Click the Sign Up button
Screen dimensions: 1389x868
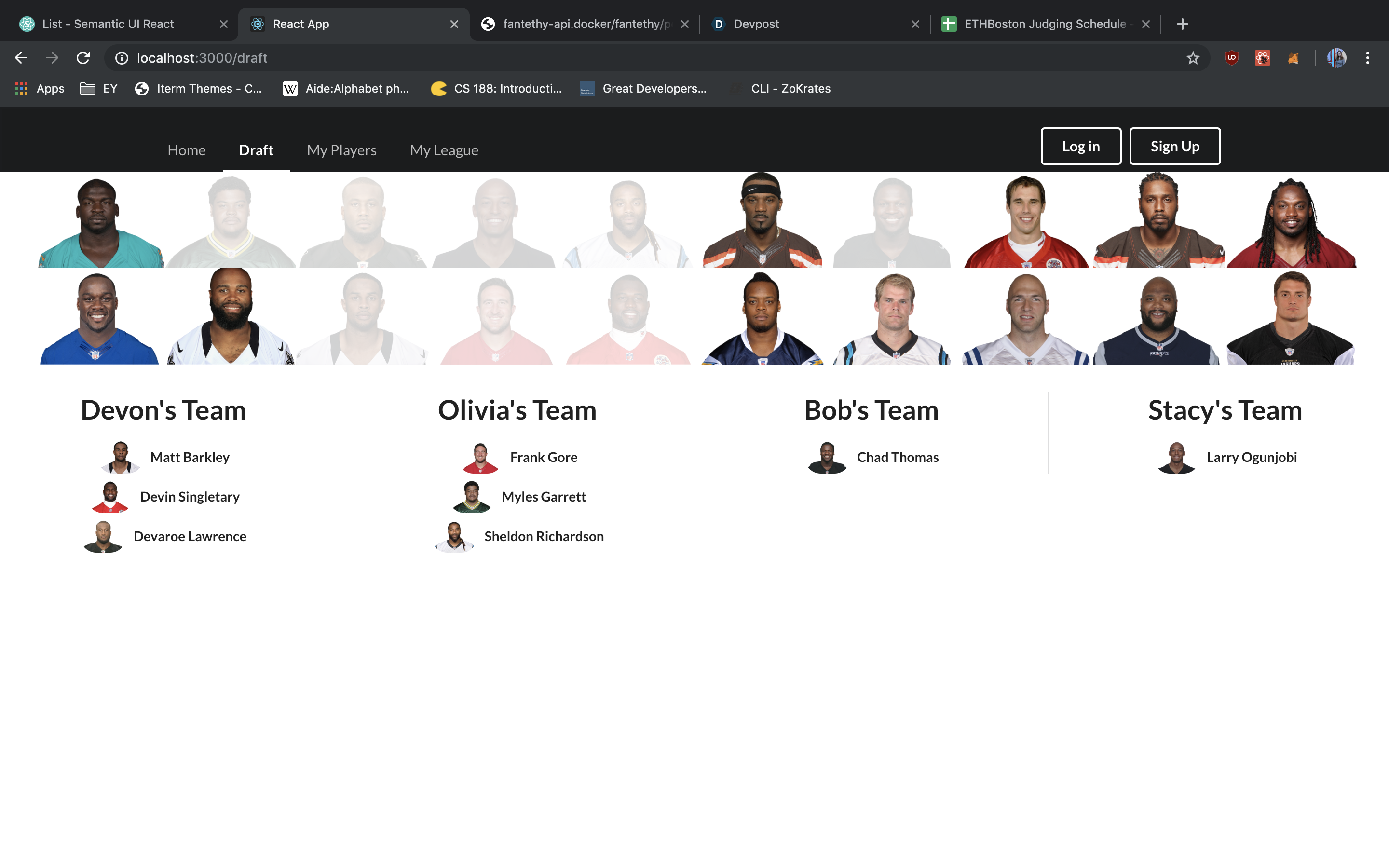click(1174, 146)
